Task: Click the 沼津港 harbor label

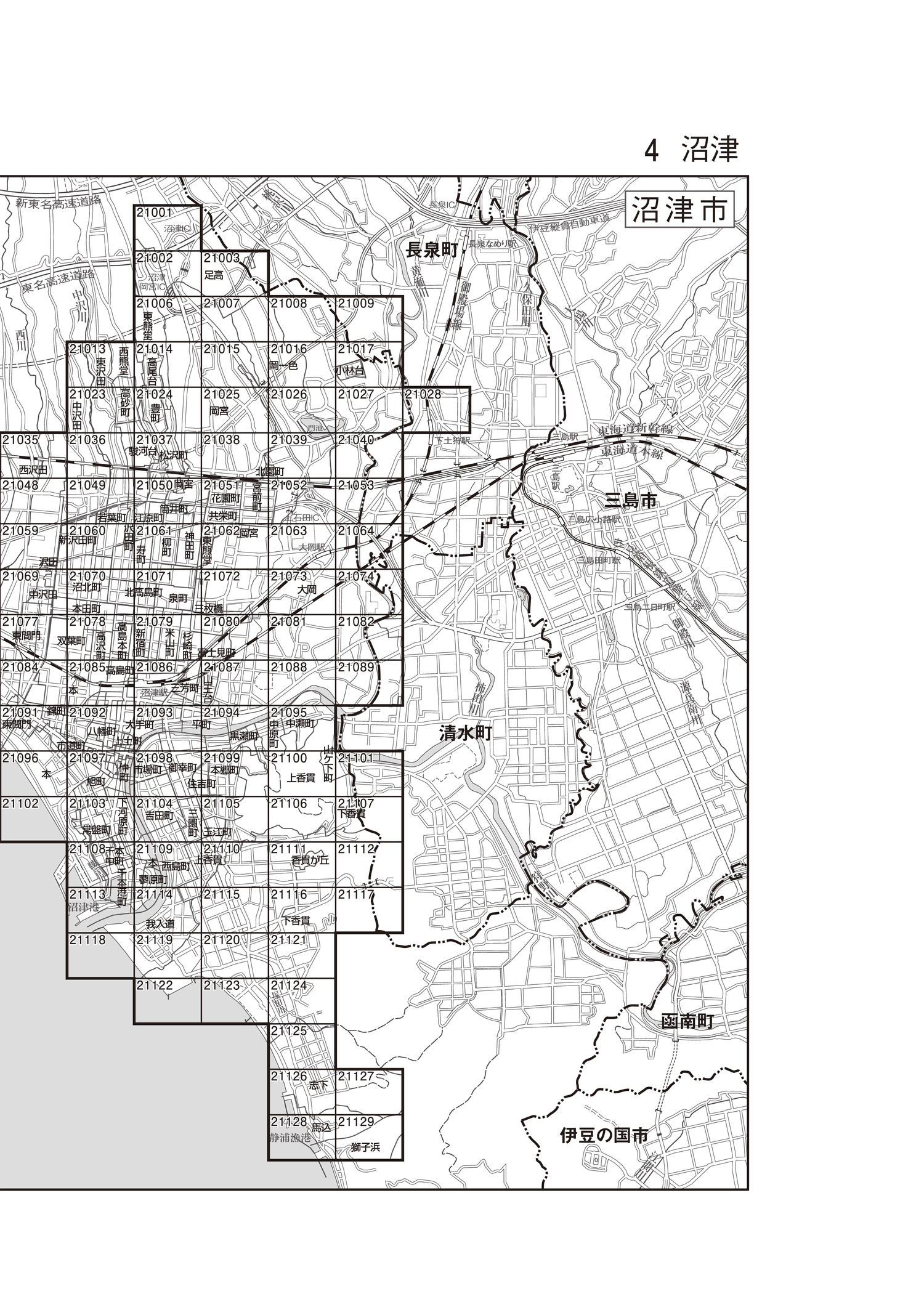Action: [83, 908]
